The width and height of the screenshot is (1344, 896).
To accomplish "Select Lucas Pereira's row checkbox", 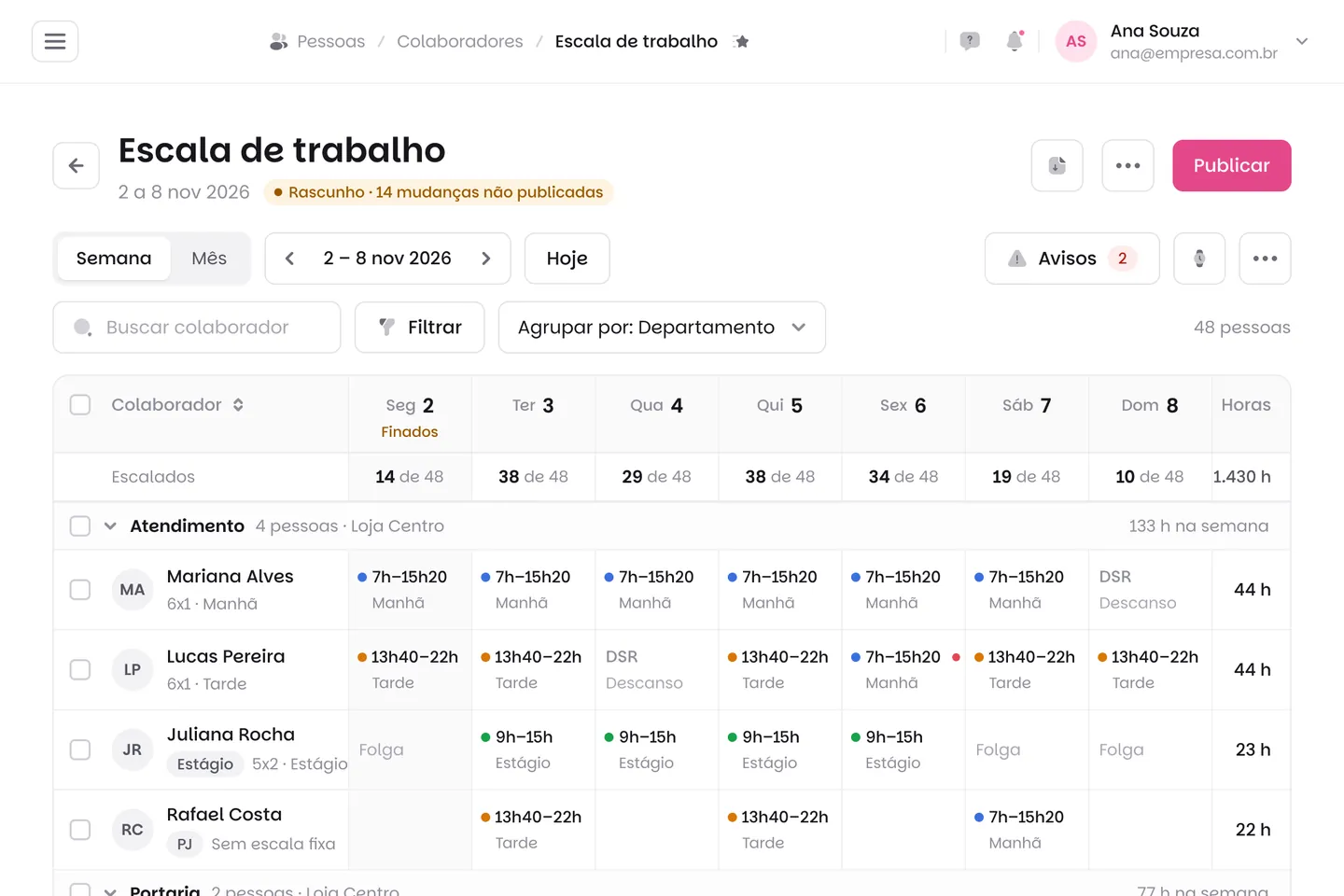I will [80, 670].
